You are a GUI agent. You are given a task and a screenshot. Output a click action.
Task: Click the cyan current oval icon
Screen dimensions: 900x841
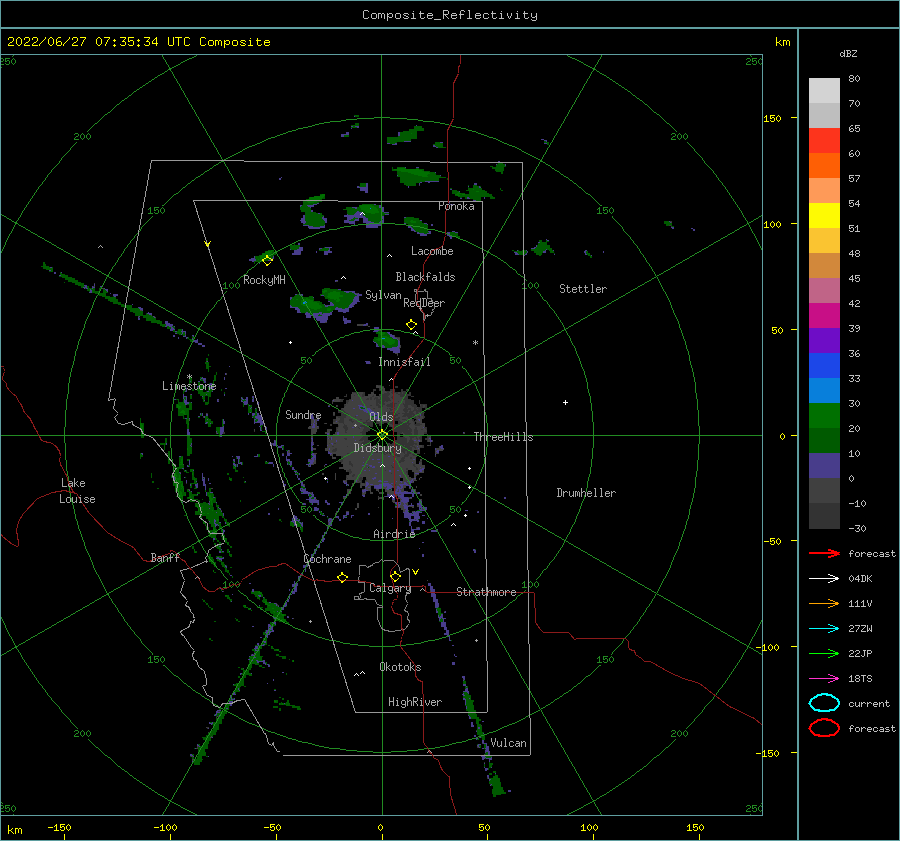click(824, 703)
